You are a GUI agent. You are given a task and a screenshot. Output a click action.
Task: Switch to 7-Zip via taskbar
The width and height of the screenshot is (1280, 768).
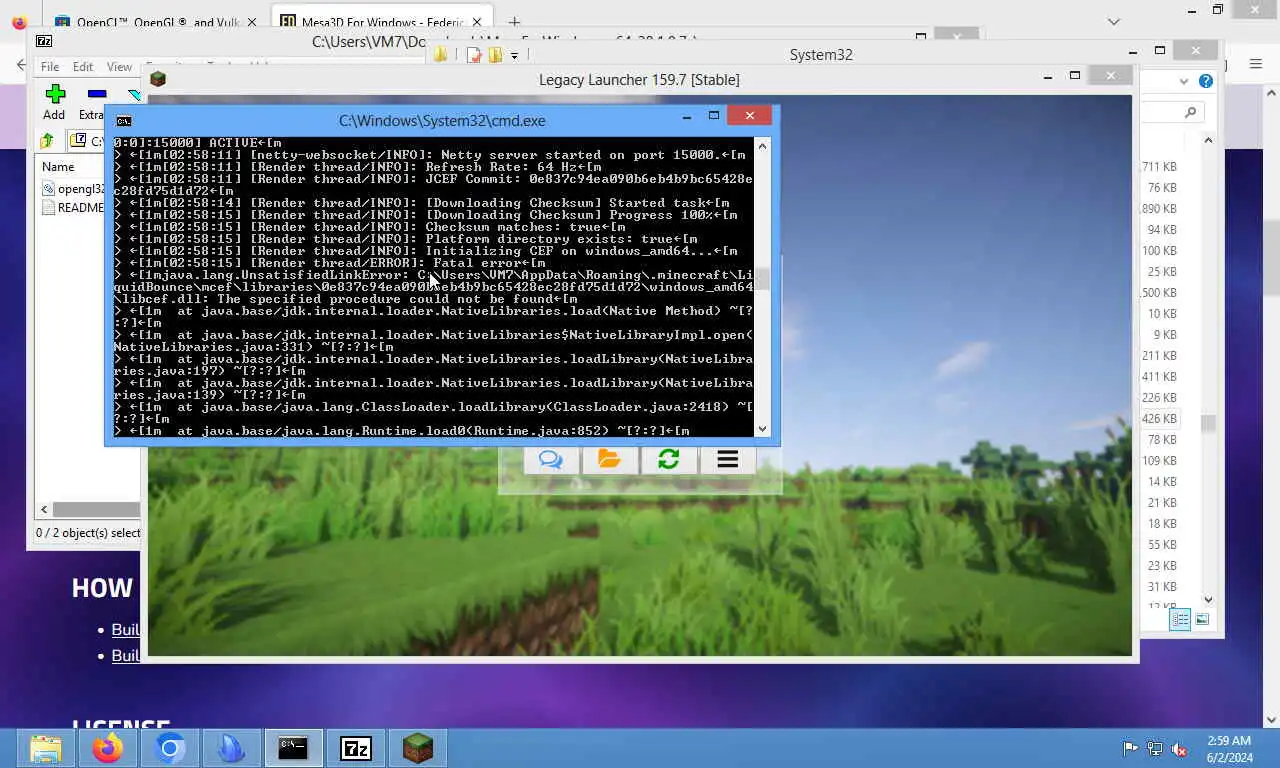pyautogui.click(x=356, y=748)
